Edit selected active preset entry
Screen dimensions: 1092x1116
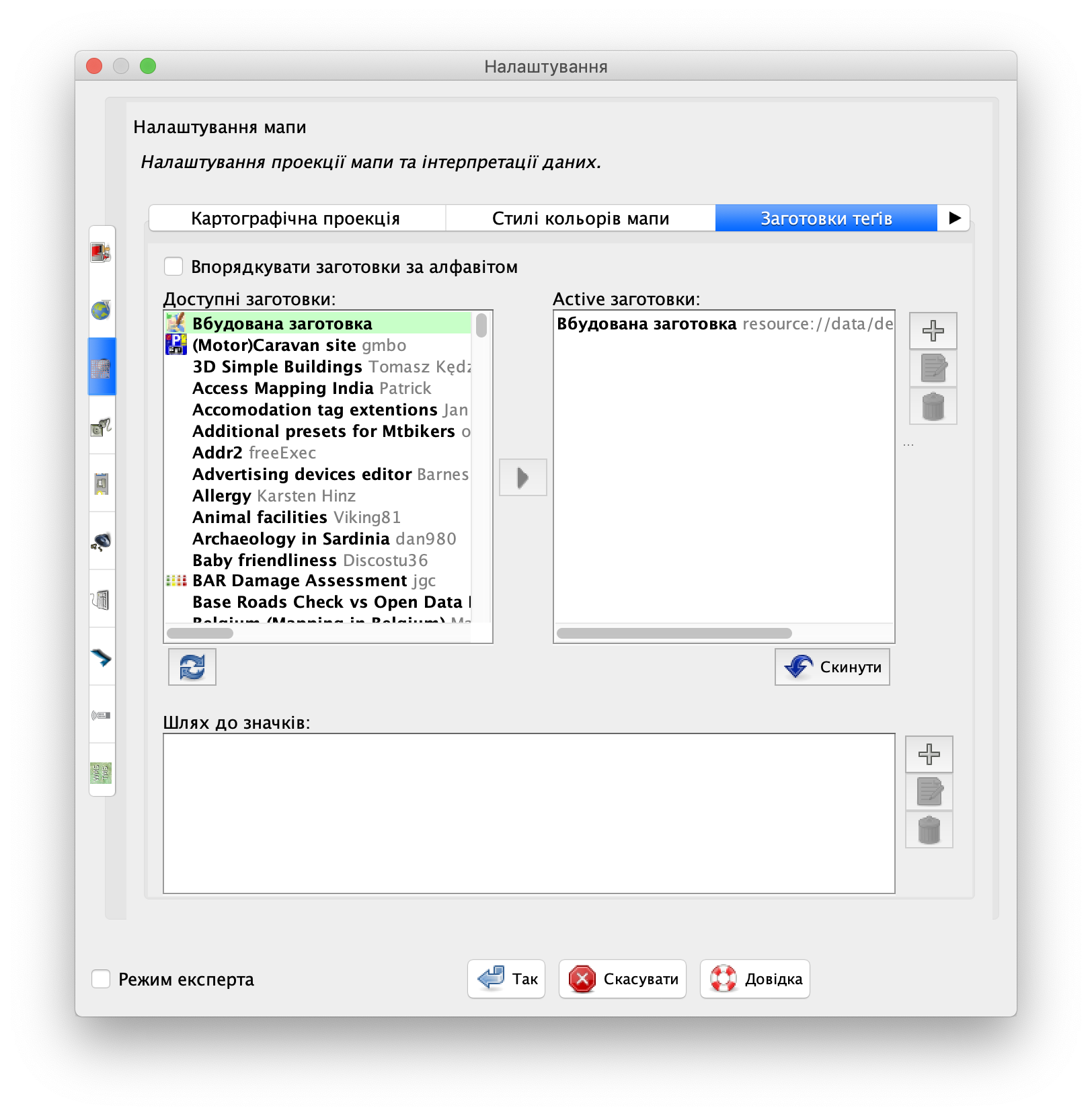(933, 368)
